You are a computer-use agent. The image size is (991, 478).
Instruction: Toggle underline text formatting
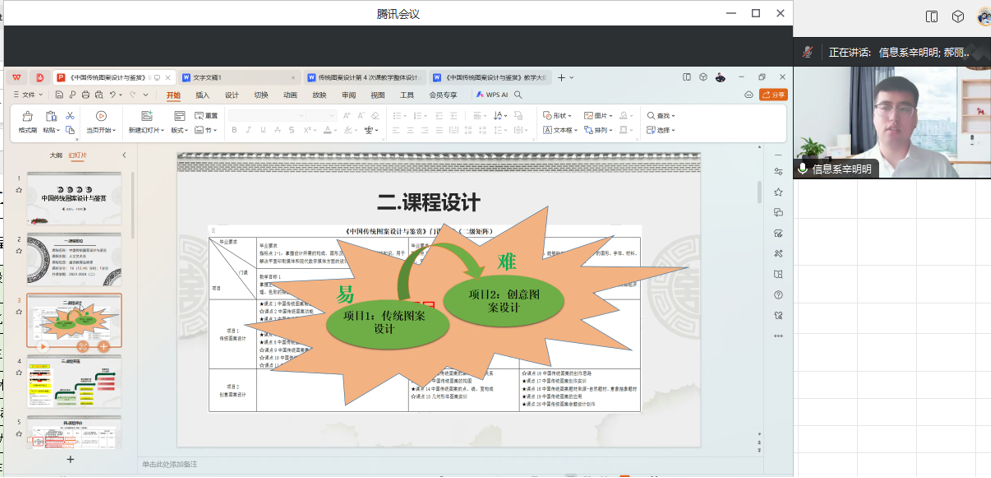point(263,130)
